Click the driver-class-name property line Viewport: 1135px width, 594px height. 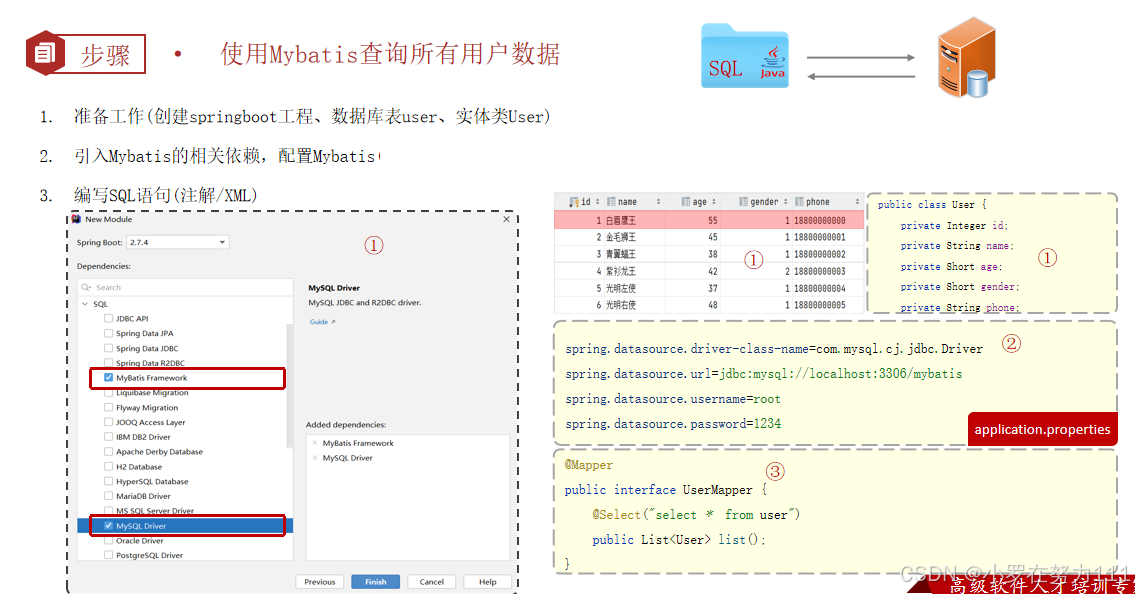774,349
